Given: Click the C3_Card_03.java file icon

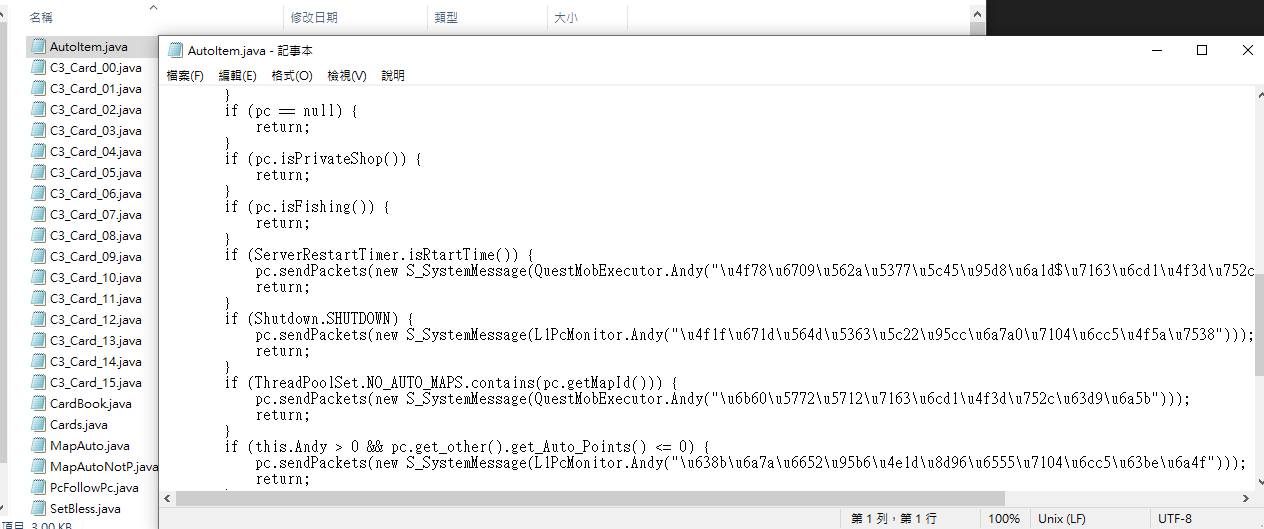Looking at the screenshot, I should click(x=38, y=130).
